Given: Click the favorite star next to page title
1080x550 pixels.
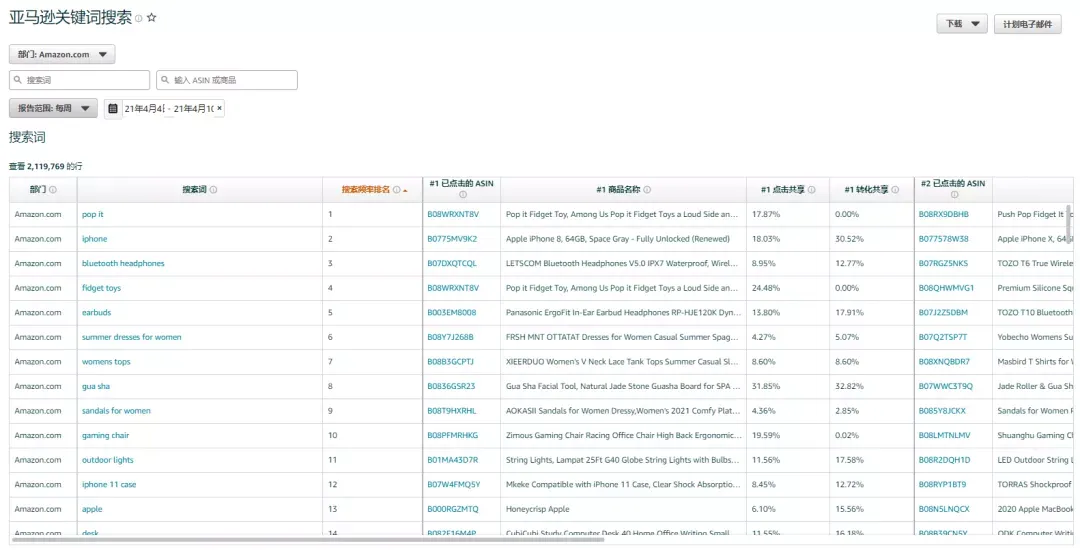Looking at the screenshot, I should (x=152, y=18).
